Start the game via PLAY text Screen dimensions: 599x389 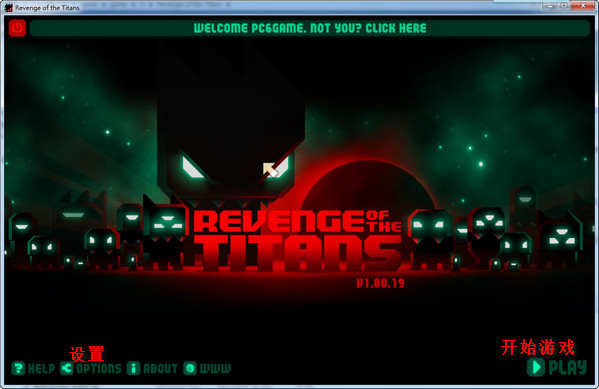pos(568,367)
